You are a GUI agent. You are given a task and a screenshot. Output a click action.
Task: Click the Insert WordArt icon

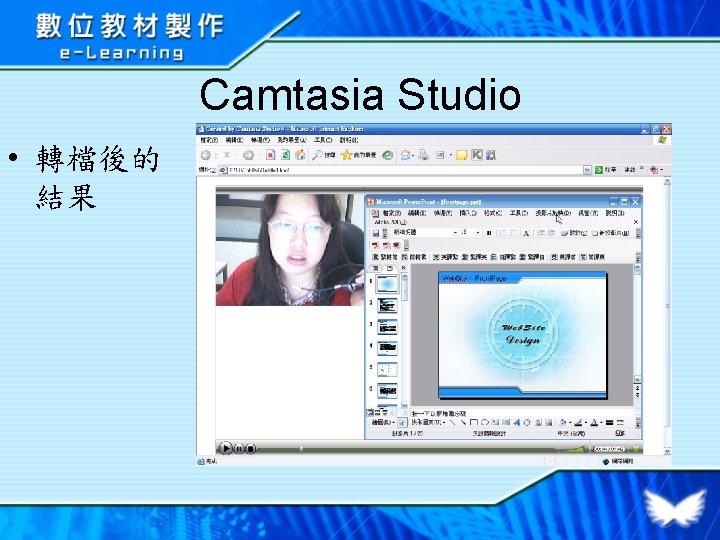pyautogui.click(x=517, y=422)
